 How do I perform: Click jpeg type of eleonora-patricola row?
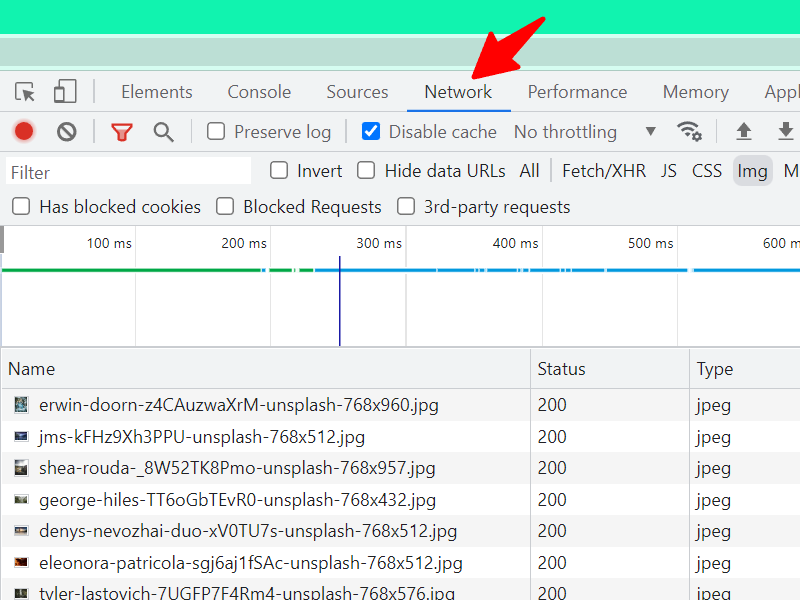coord(713,564)
